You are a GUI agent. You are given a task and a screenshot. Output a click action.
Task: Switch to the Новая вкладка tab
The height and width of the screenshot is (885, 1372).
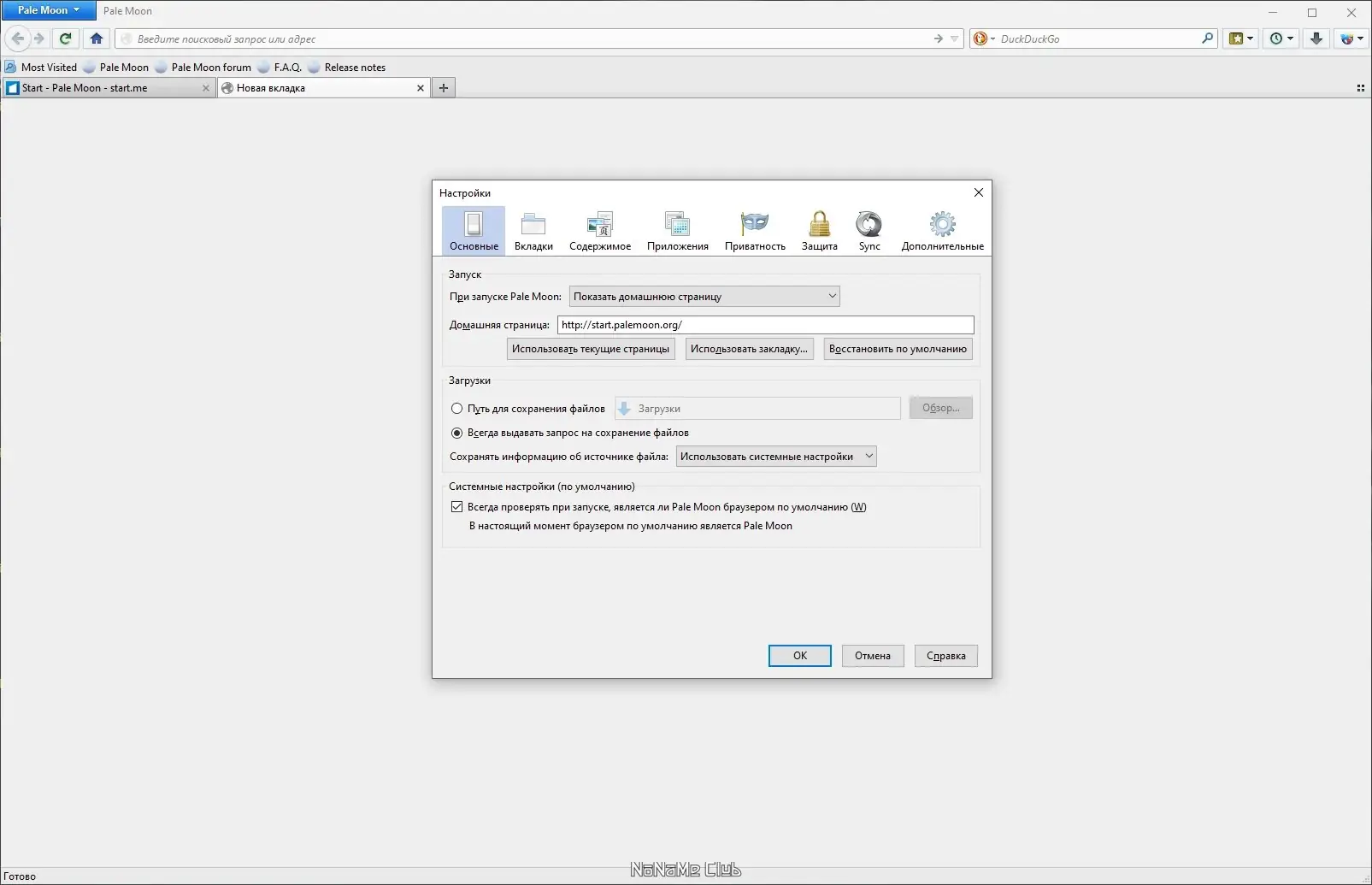pos(324,88)
